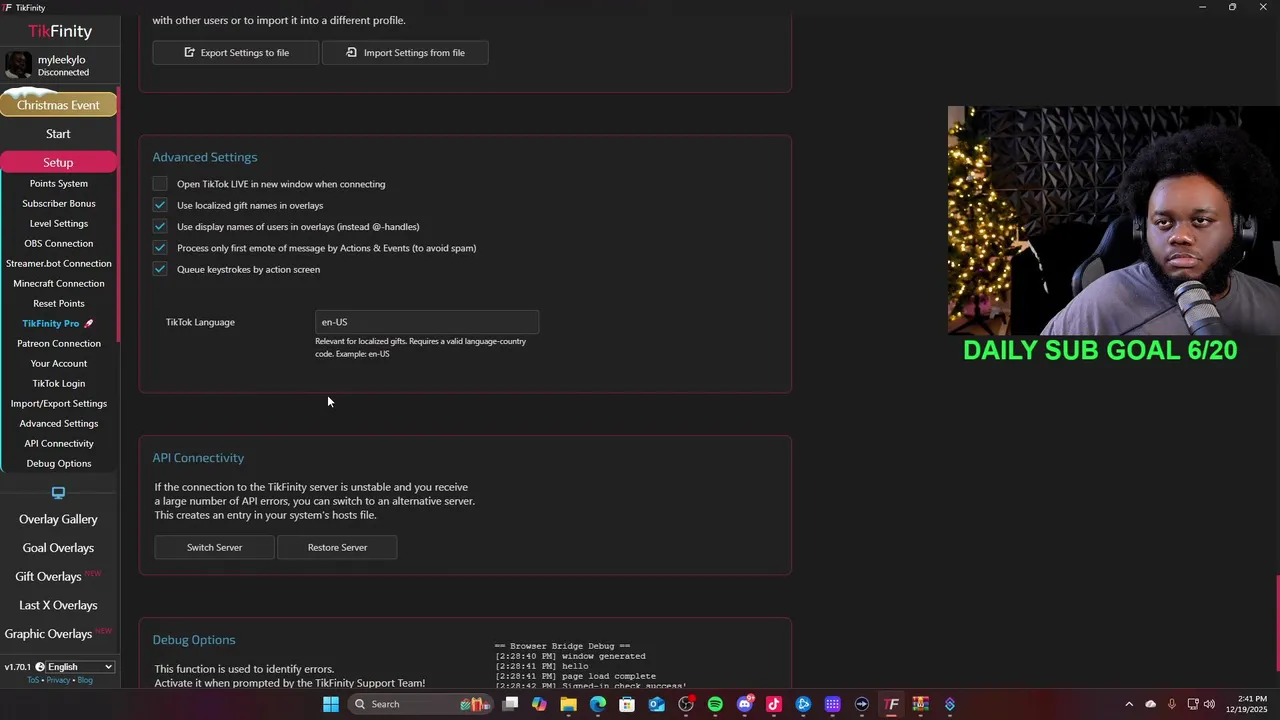
Task: Click the dark arrow-circle taskbar app
Action: coord(861,704)
